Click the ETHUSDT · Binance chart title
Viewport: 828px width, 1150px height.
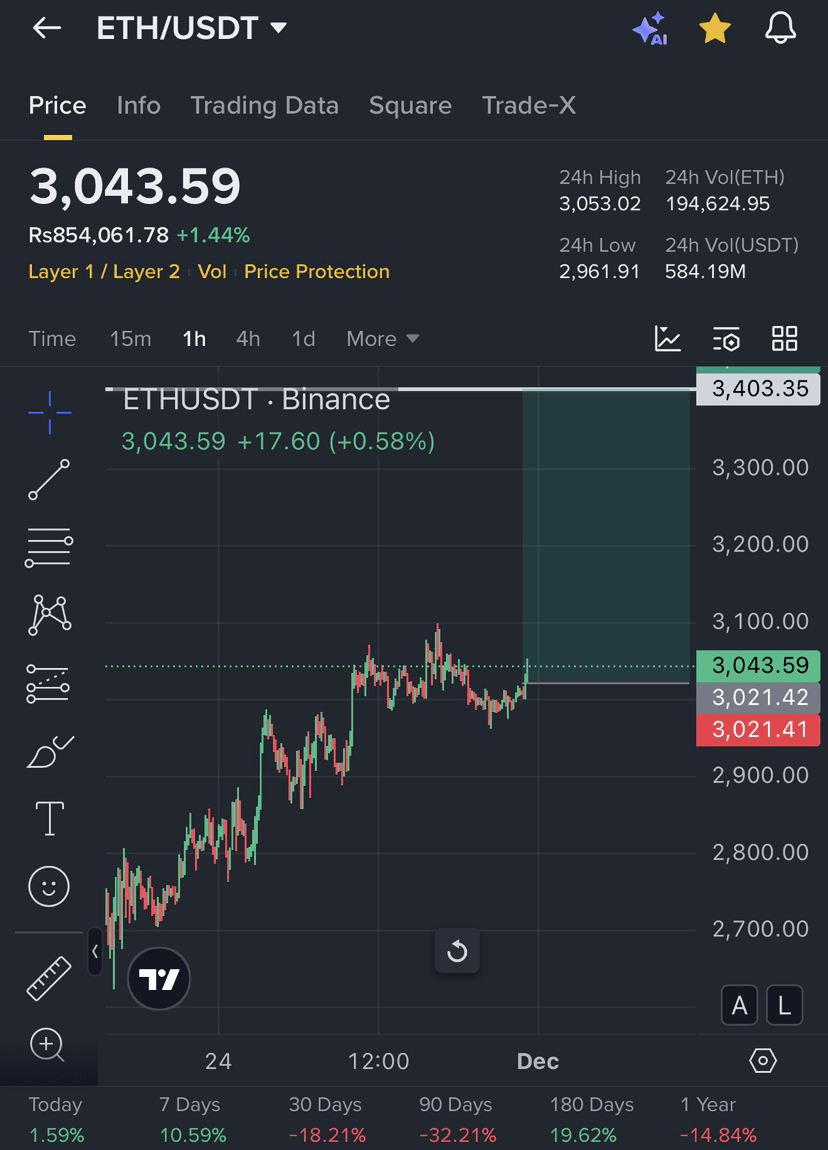[x=257, y=400]
